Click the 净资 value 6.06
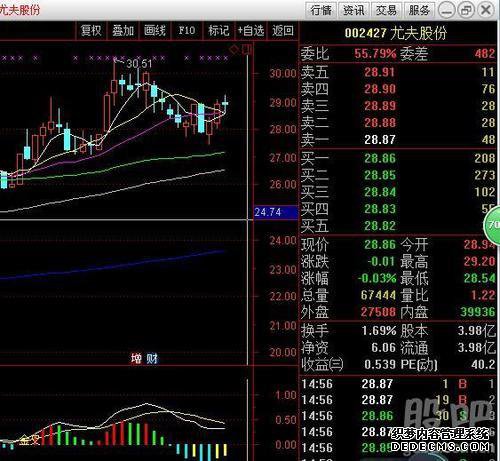The width and height of the screenshot is (500, 461). click(383, 348)
